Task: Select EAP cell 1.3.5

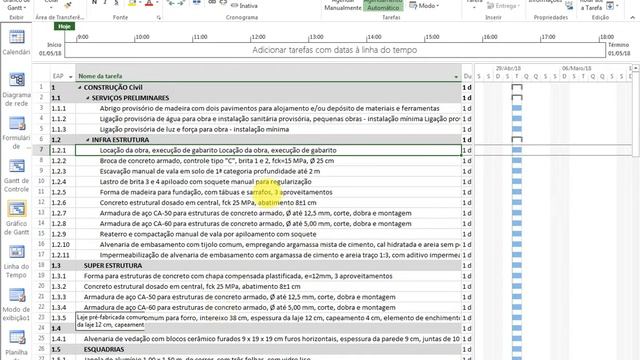Action: pos(62,318)
